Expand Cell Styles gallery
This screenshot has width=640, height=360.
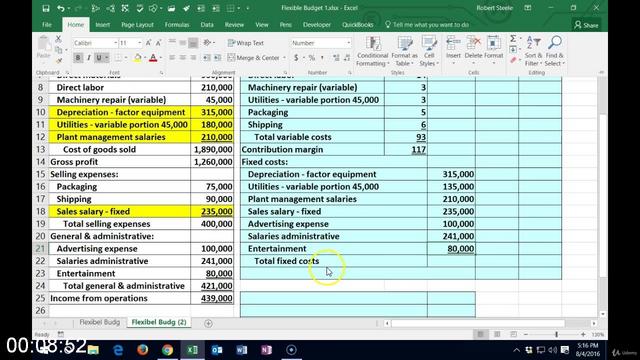coord(429,51)
